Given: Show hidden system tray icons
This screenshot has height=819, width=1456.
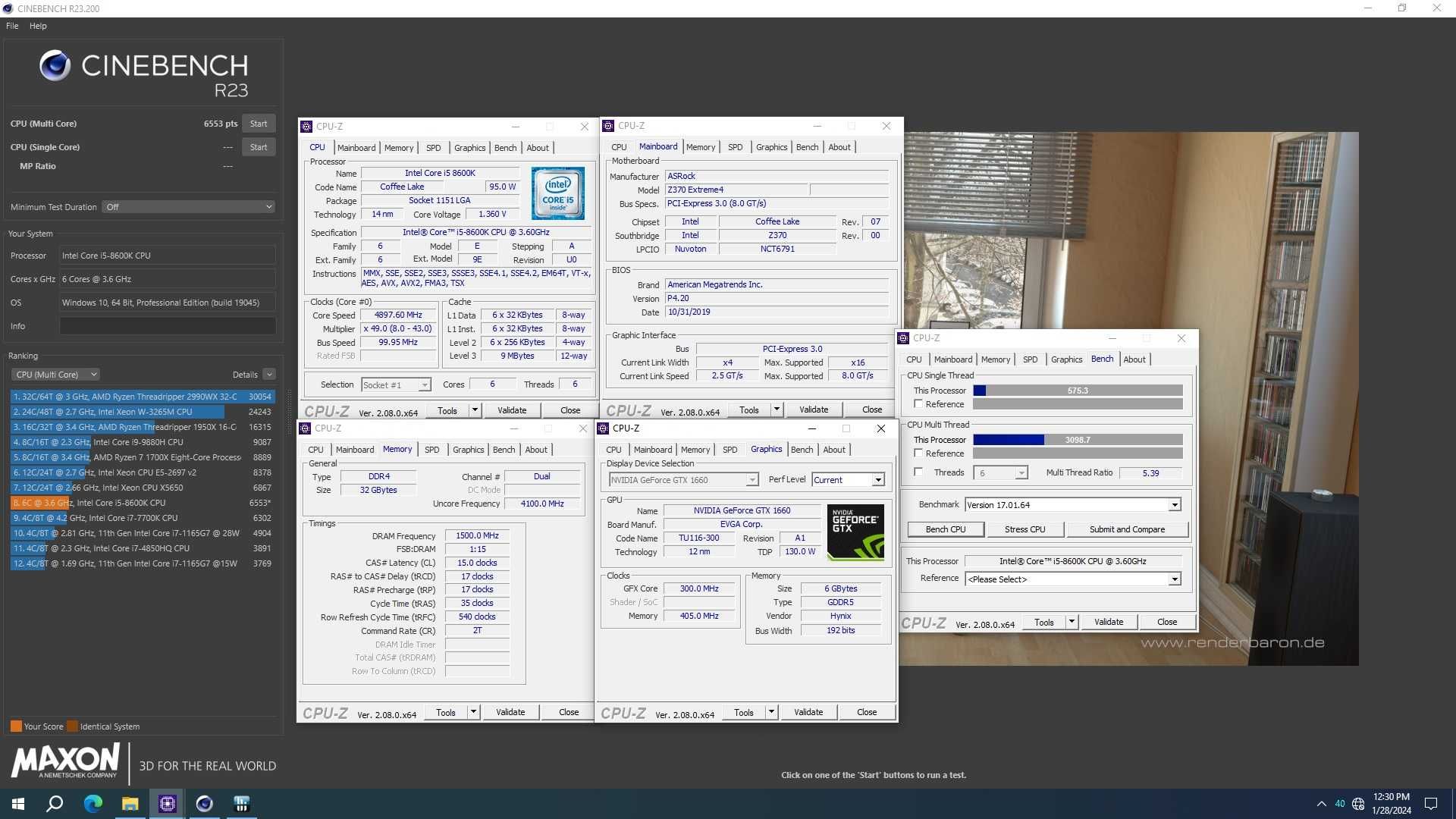Looking at the screenshot, I should [1322, 804].
